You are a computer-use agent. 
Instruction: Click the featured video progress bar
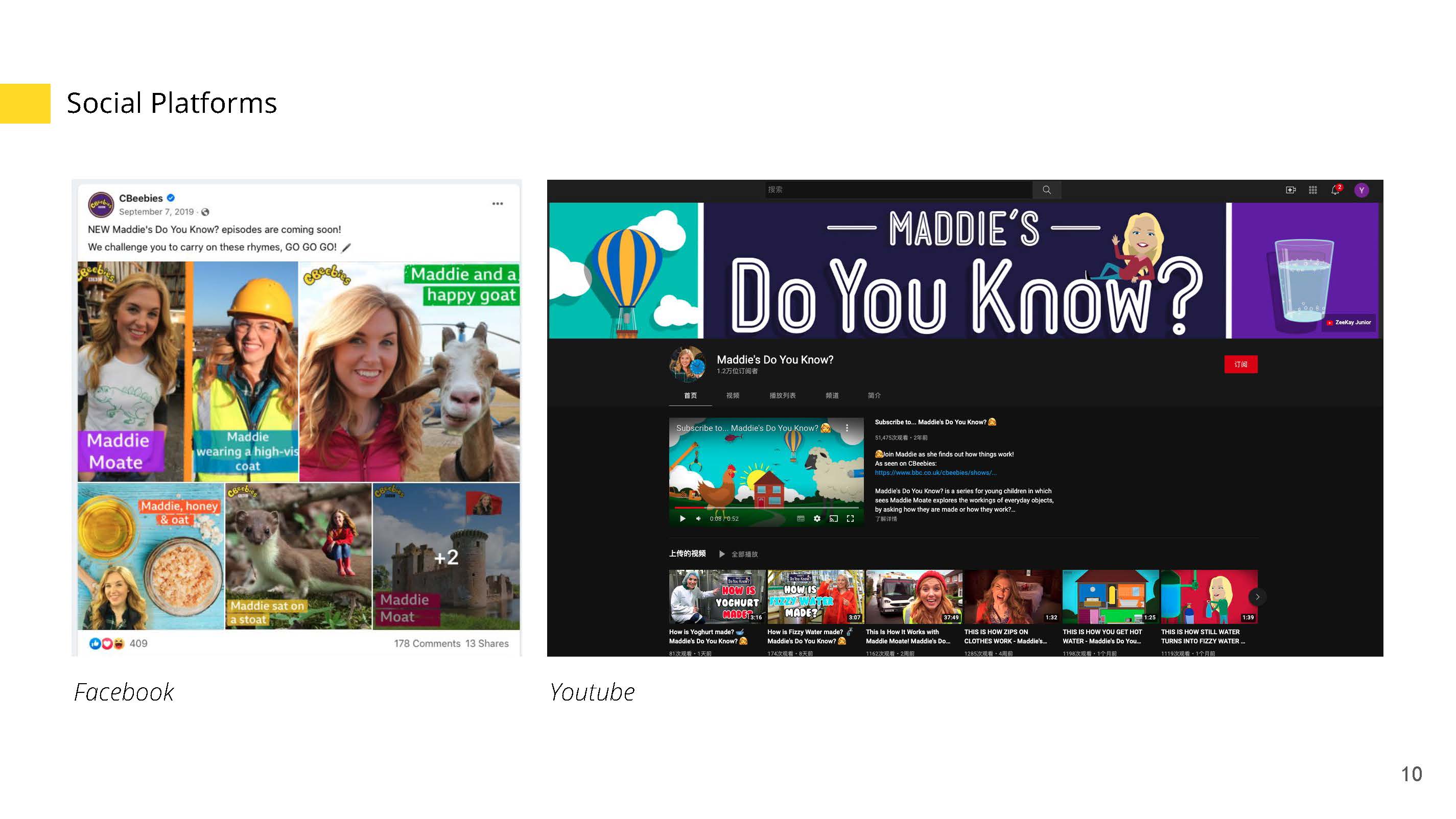766,508
